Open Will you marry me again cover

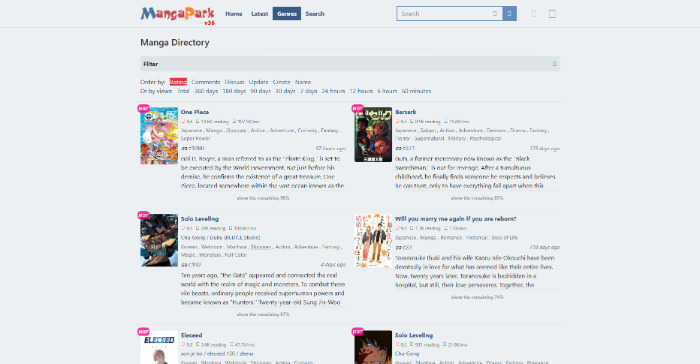pyautogui.click(x=373, y=240)
